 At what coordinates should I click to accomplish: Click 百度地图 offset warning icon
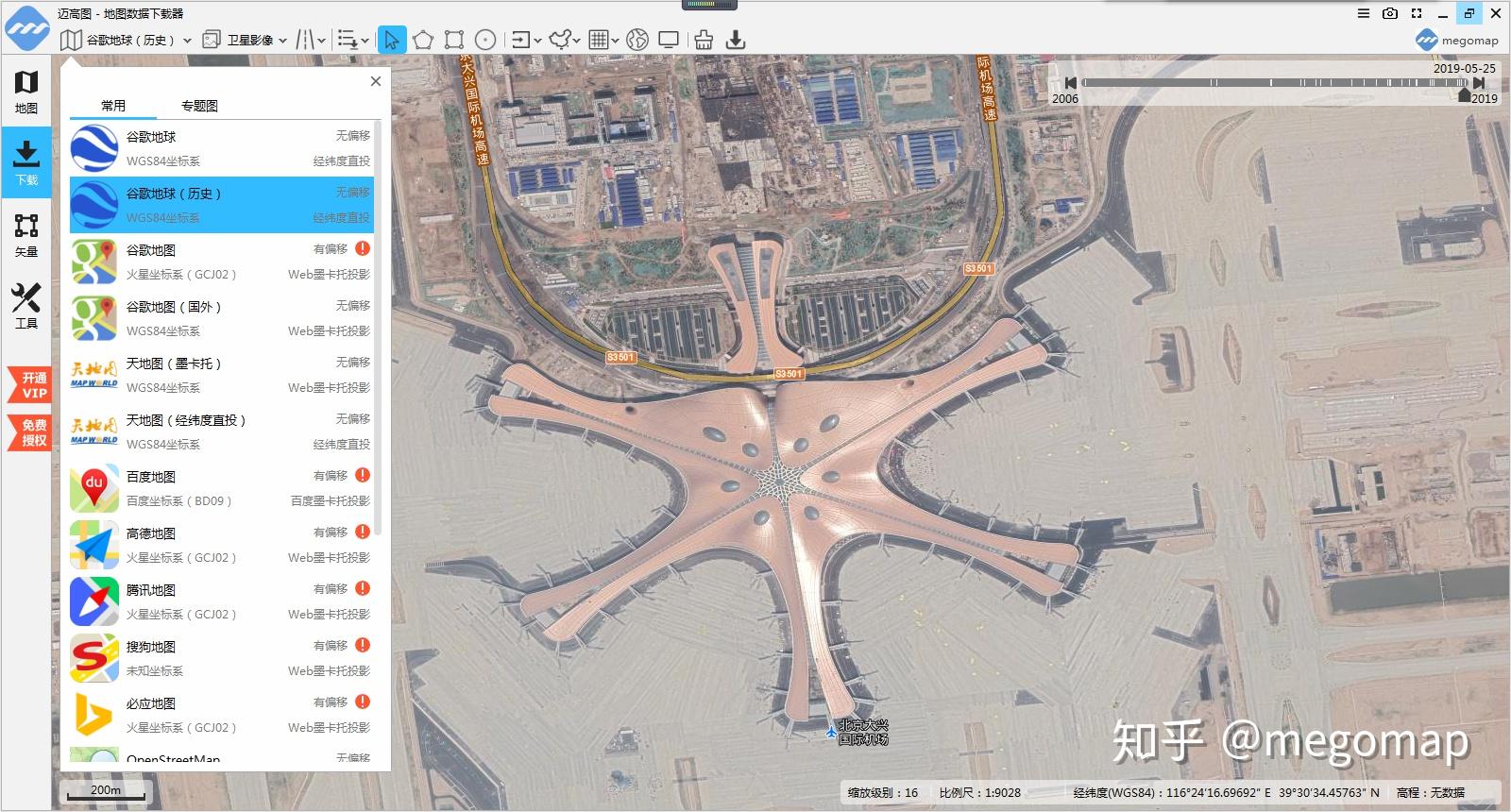coord(363,475)
